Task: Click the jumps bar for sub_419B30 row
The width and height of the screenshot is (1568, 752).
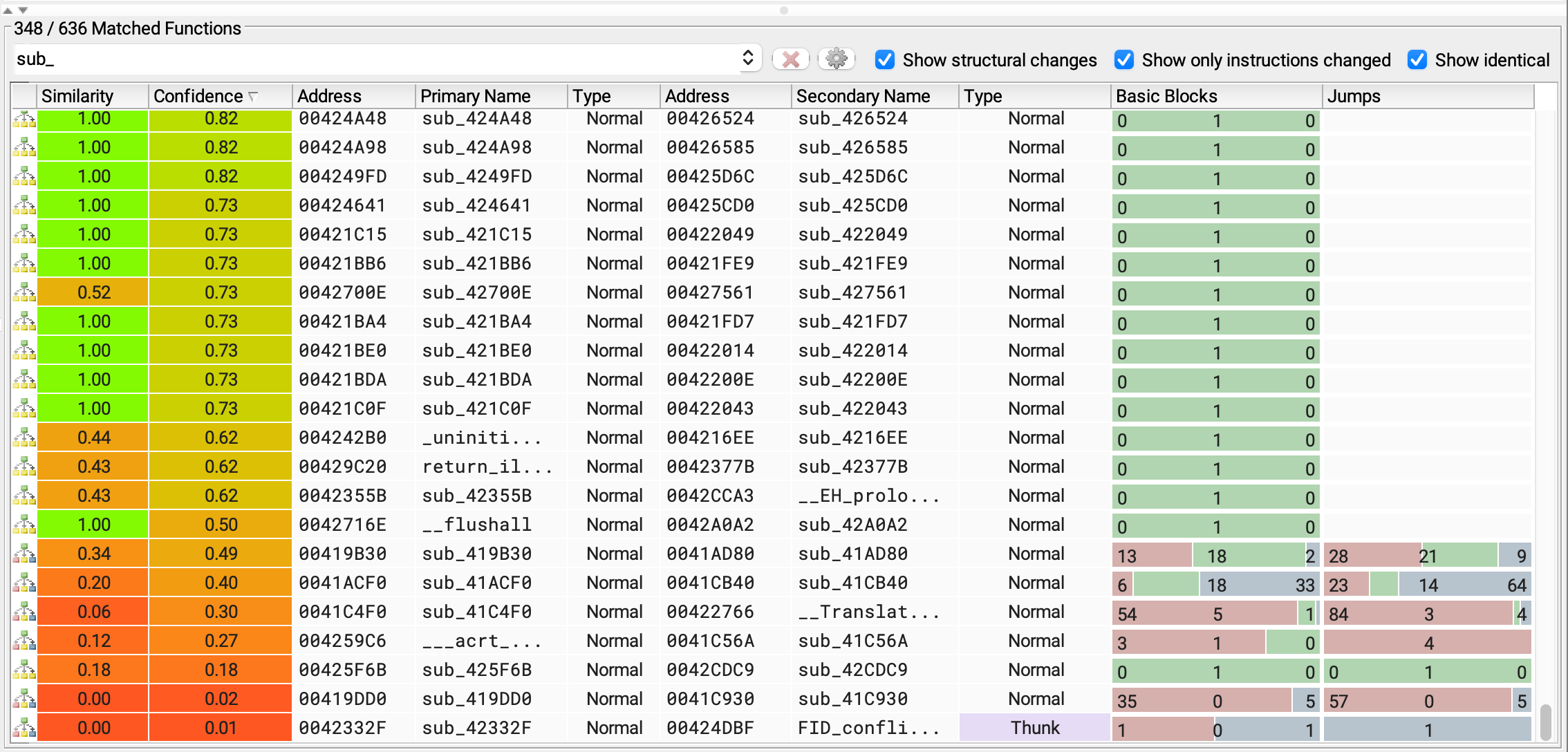Action: point(1428,556)
